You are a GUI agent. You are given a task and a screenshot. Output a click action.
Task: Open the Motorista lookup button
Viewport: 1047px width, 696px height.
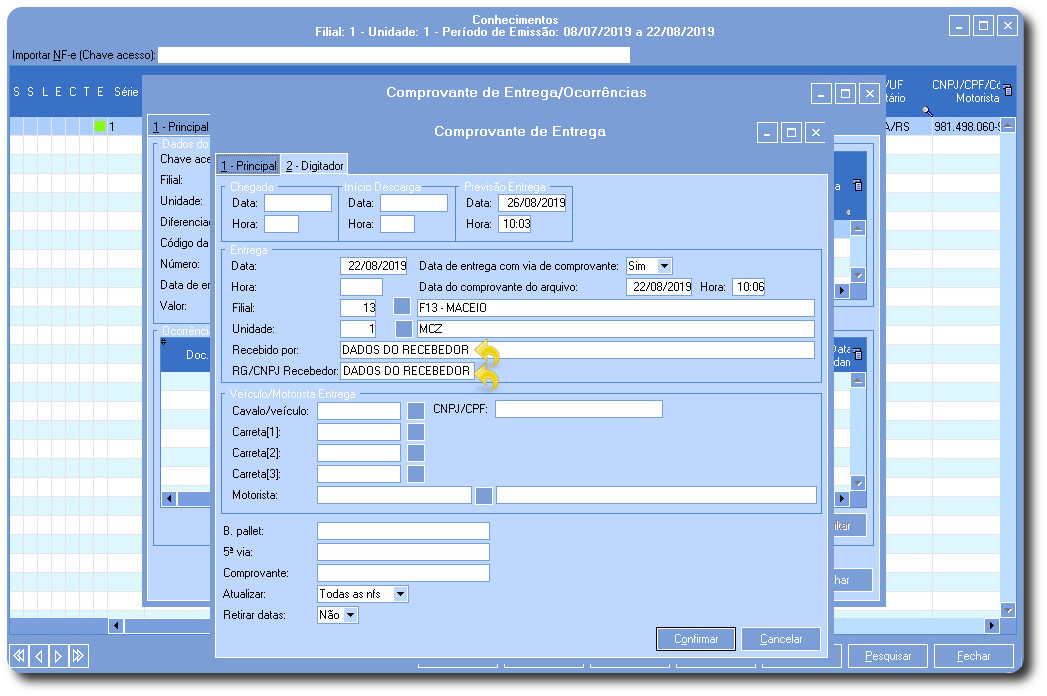click(484, 495)
